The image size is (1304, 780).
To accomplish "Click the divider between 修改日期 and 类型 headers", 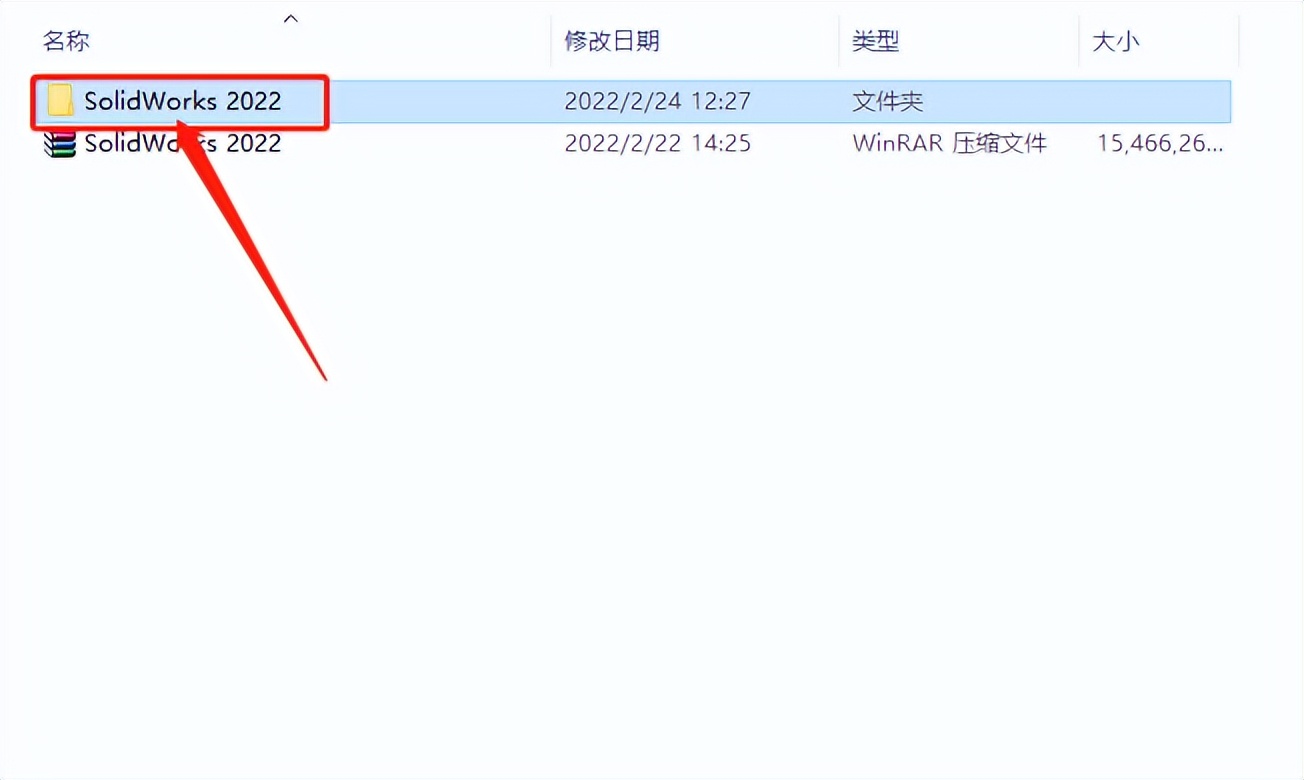I will click(x=839, y=41).
